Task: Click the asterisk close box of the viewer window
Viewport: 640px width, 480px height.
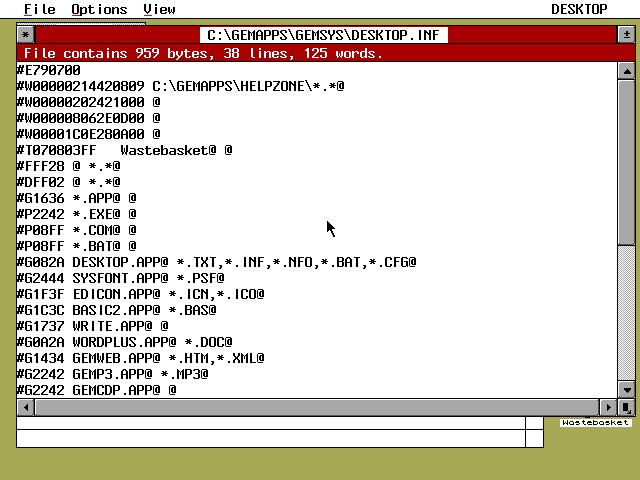Action: tap(26, 35)
